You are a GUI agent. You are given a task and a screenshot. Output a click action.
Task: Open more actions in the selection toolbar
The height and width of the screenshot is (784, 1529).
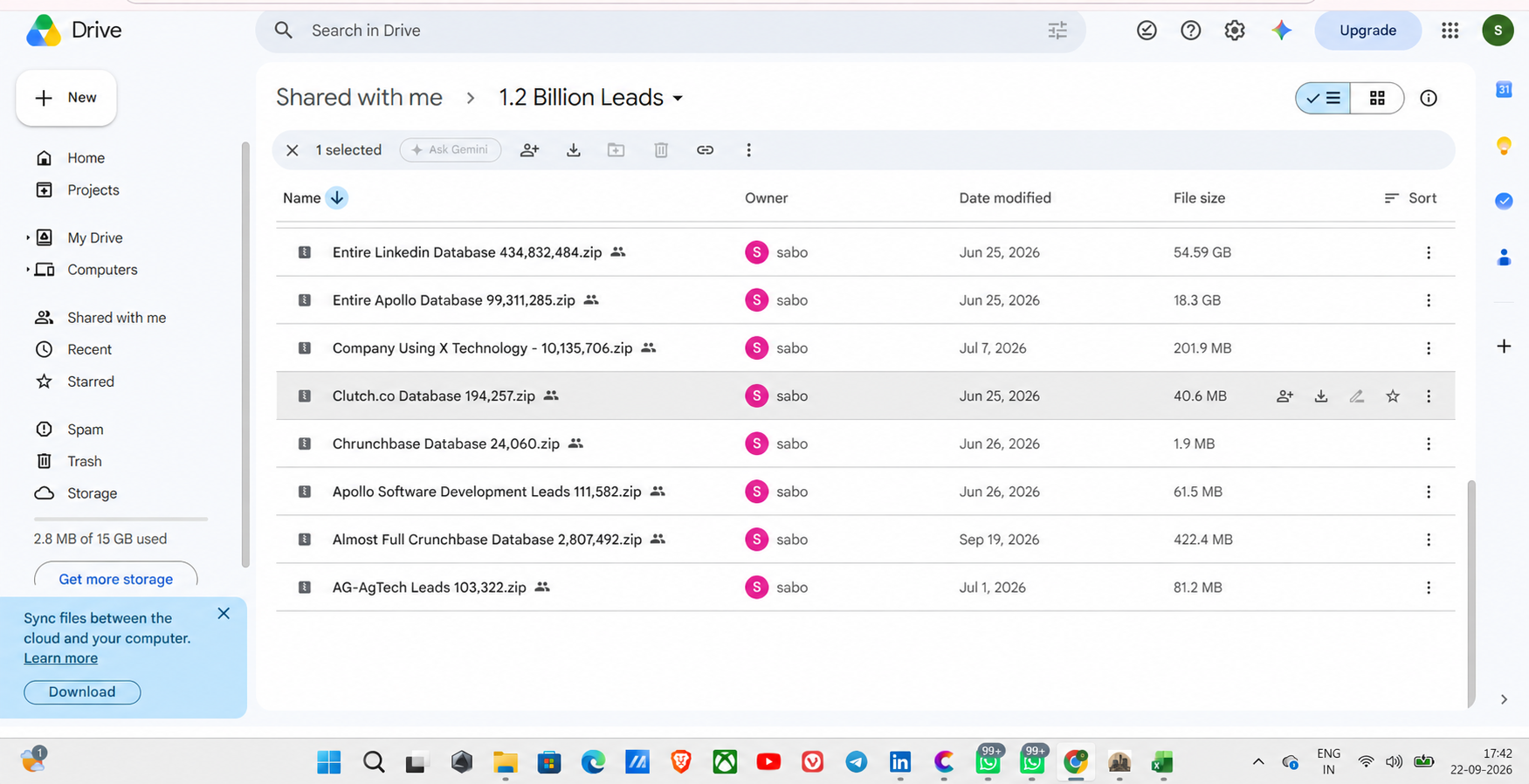(x=748, y=150)
